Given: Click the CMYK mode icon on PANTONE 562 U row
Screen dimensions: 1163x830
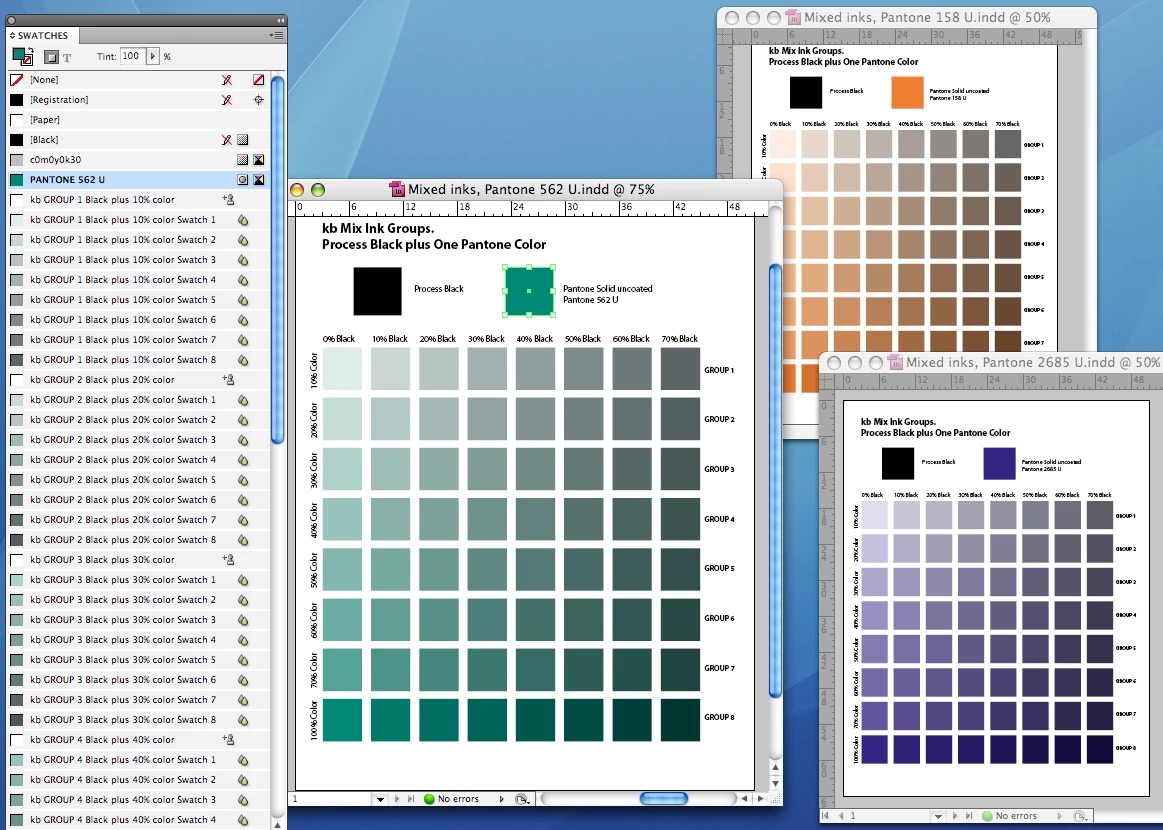Looking at the screenshot, I should [x=258, y=179].
